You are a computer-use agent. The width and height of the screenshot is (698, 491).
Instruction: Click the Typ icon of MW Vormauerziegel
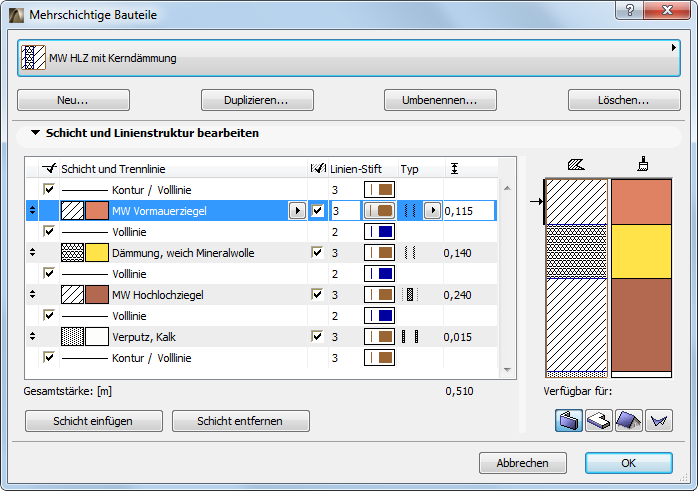pyautogui.click(x=410, y=211)
